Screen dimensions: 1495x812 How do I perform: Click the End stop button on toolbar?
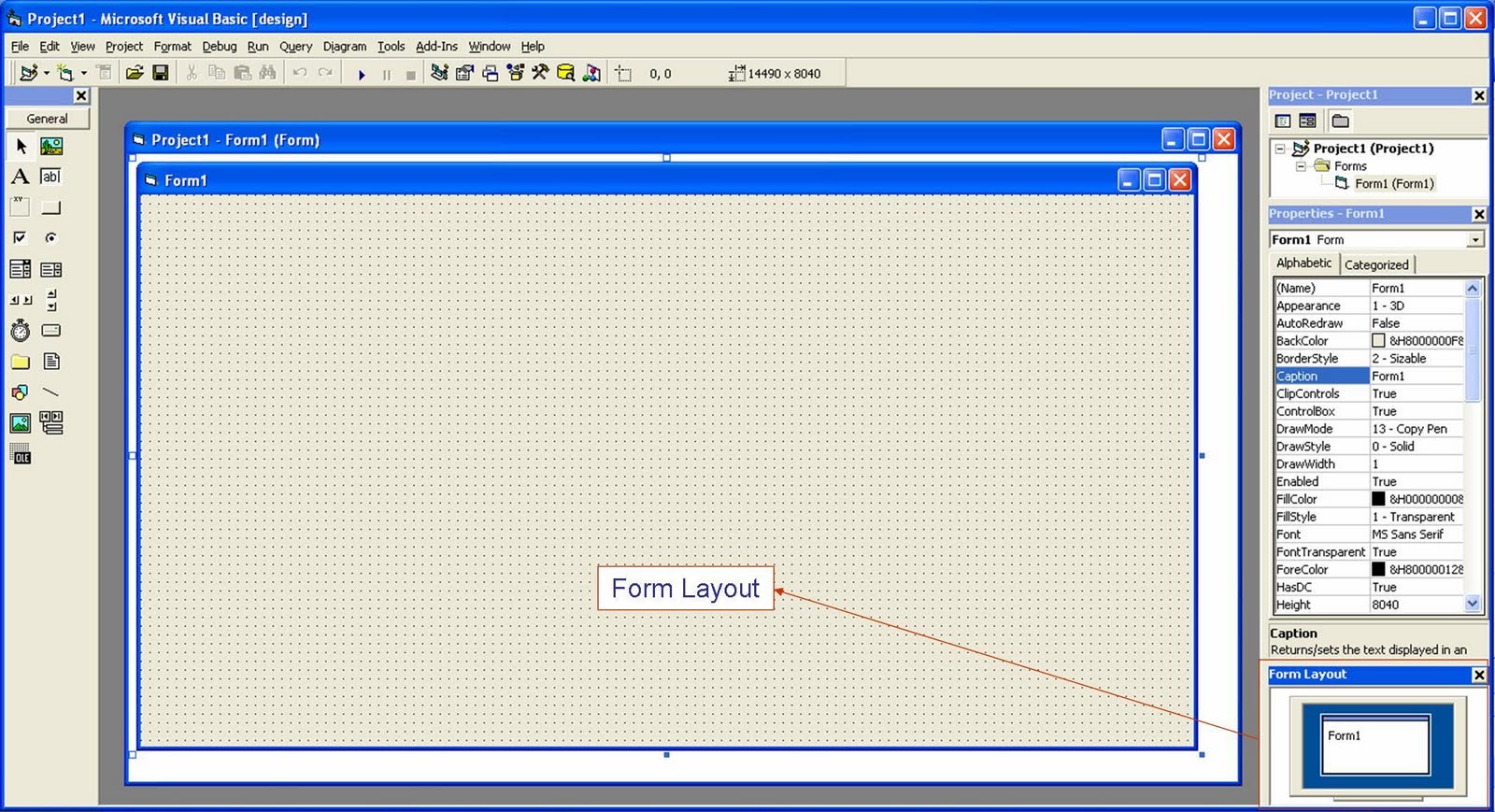tap(410, 74)
